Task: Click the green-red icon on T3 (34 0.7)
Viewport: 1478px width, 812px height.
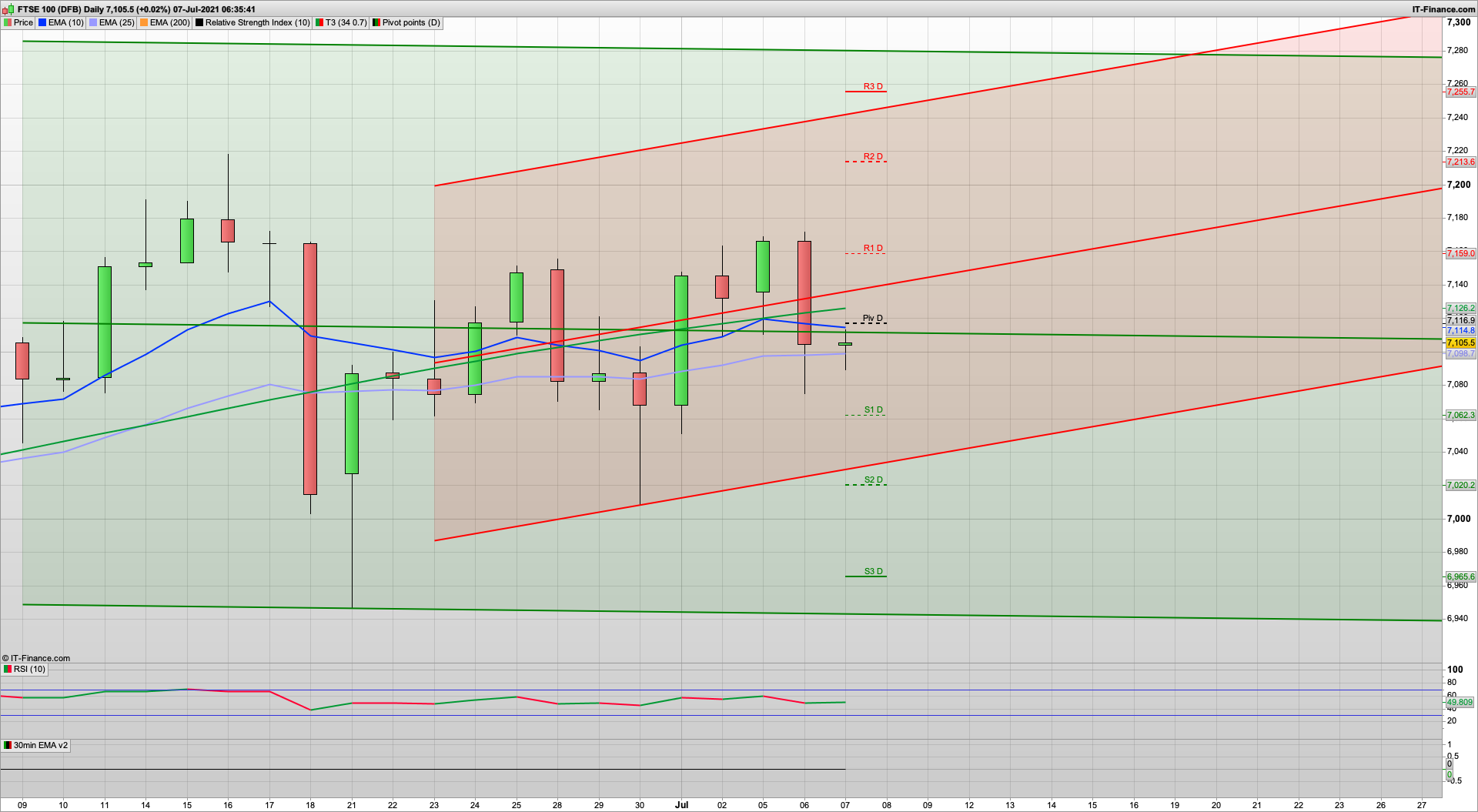Action: 319,23
